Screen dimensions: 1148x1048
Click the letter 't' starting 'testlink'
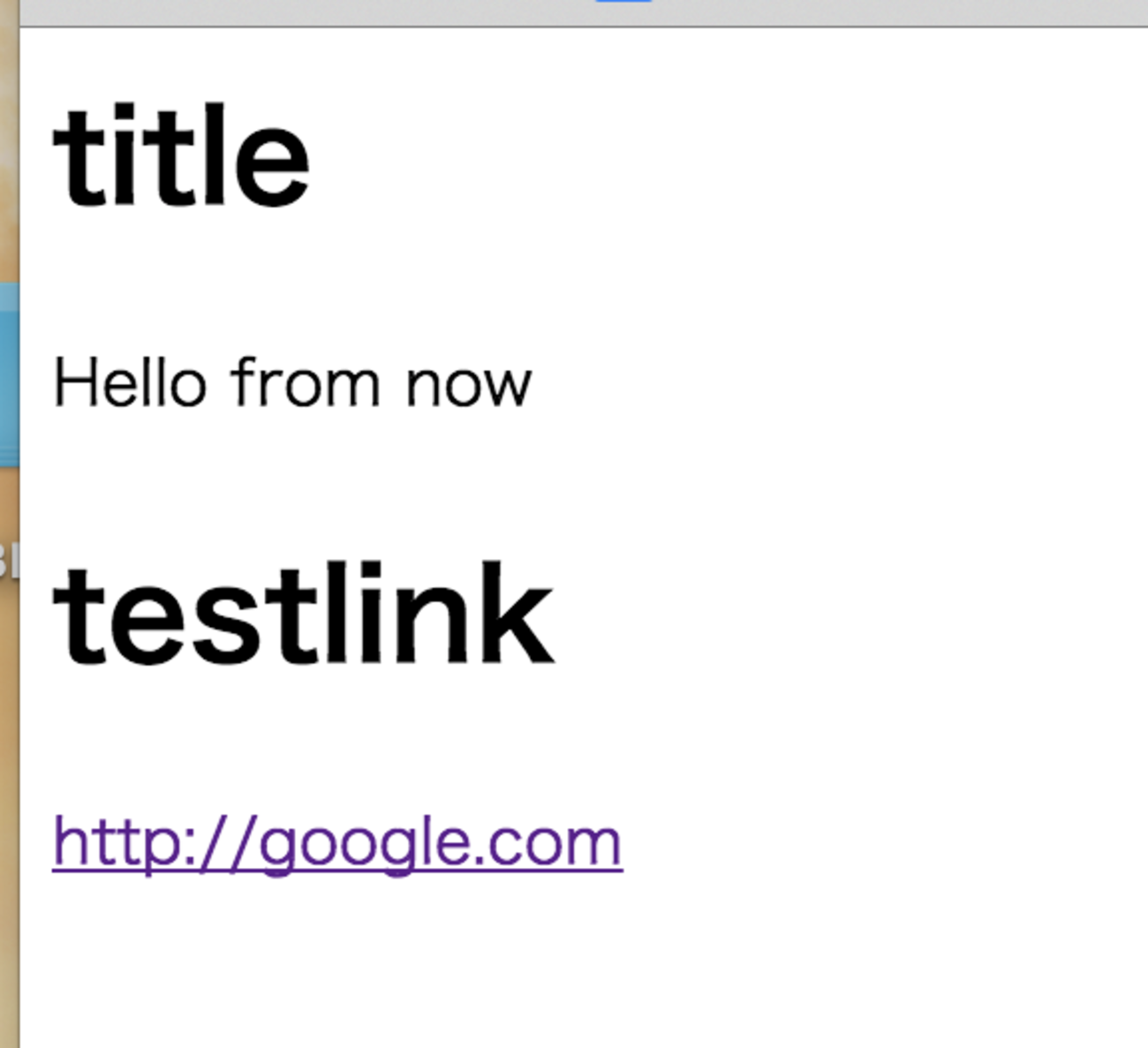[x=74, y=618]
